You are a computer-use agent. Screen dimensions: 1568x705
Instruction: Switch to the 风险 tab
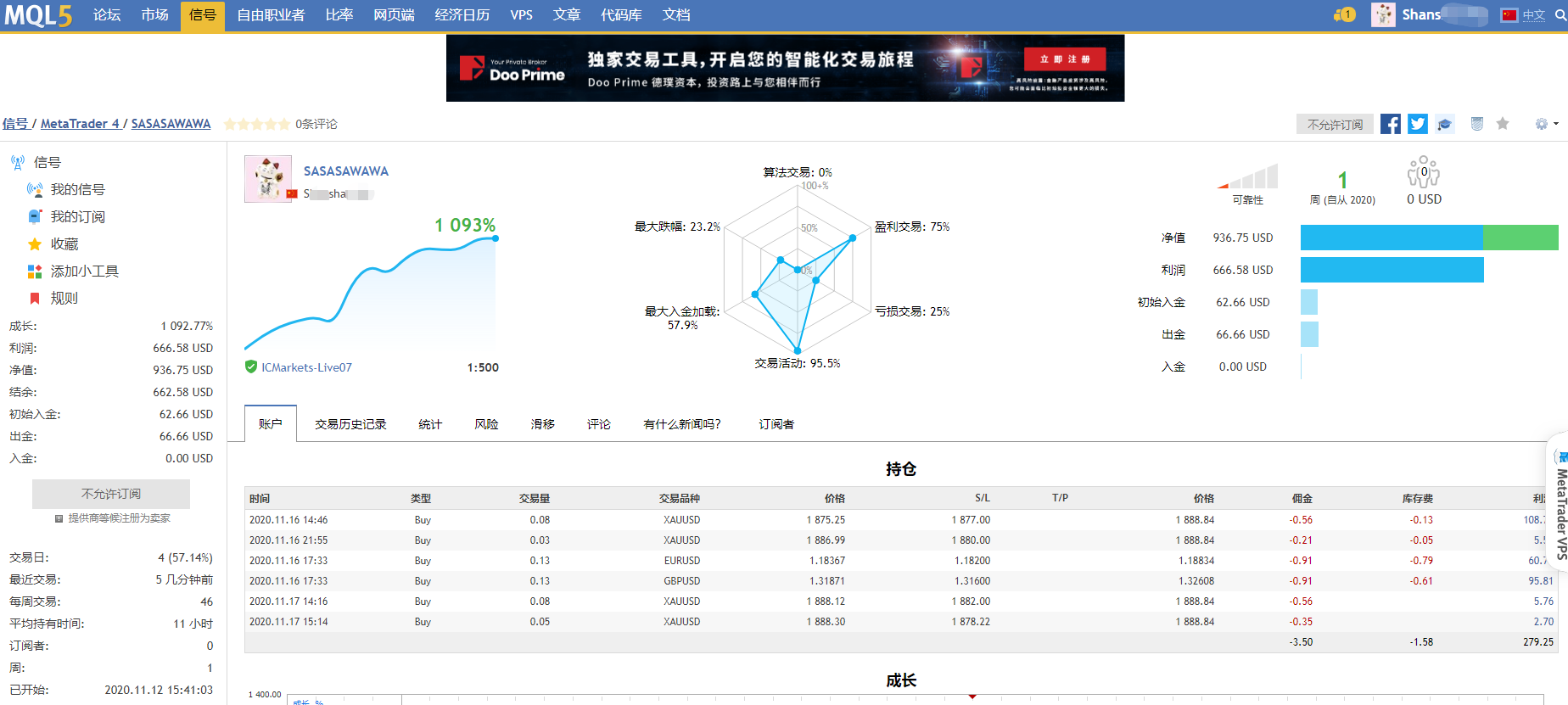pyautogui.click(x=486, y=424)
